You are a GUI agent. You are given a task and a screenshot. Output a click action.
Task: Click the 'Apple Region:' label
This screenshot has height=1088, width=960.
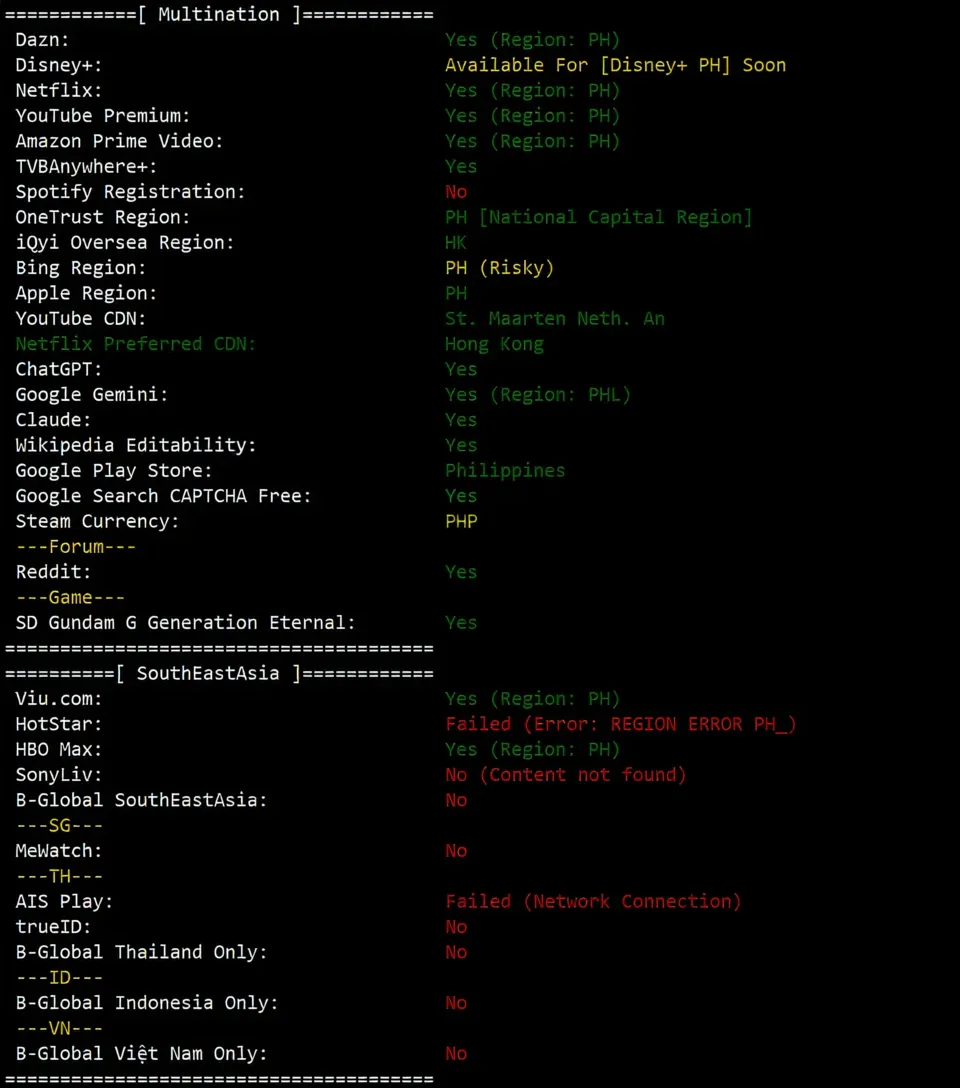coord(86,294)
